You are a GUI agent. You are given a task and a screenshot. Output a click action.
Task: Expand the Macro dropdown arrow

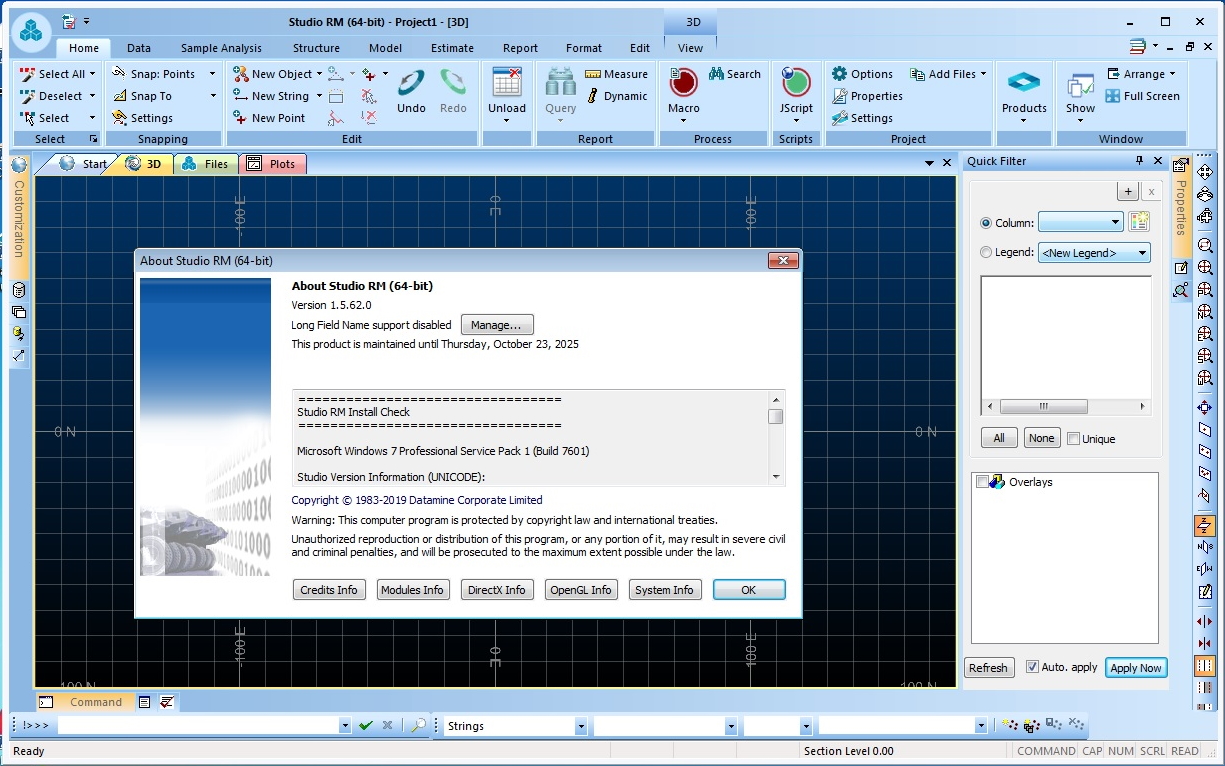click(684, 121)
